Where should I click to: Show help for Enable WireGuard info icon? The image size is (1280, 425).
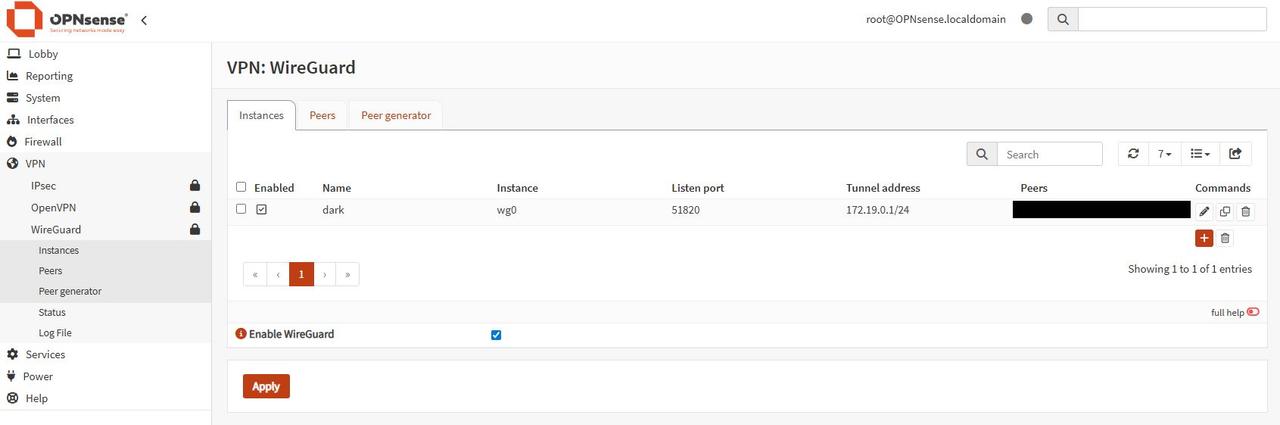click(240, 334)
